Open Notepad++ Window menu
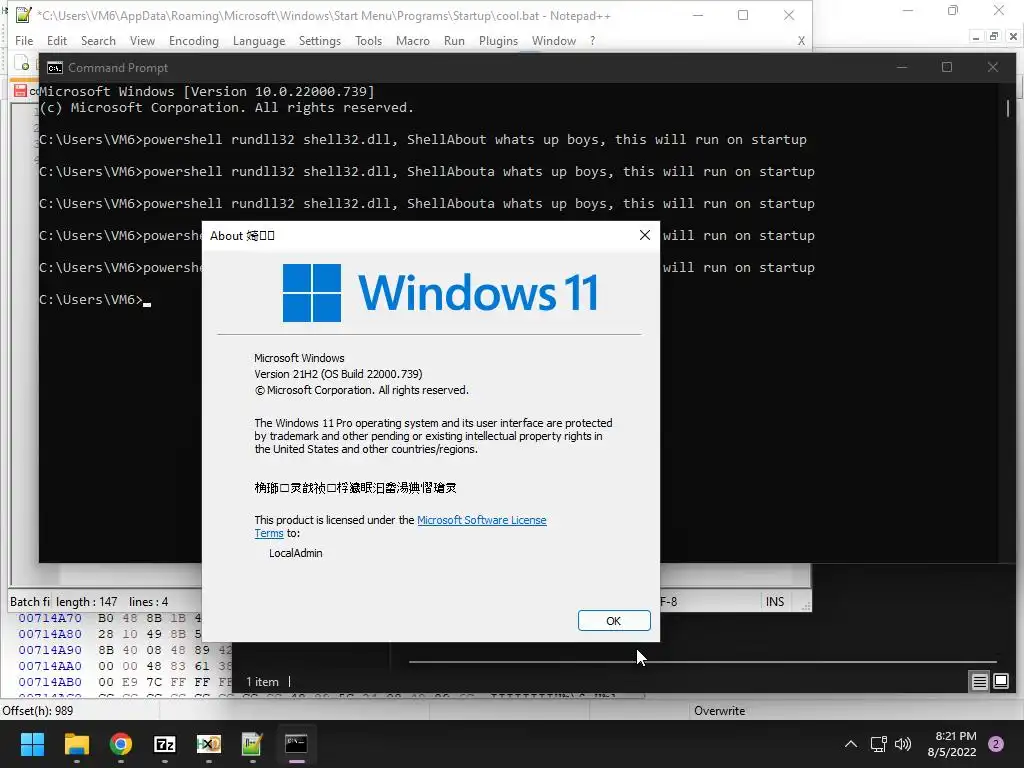Screen dimensions: 1024x768 pyautogui.click(x=554, y=40)
